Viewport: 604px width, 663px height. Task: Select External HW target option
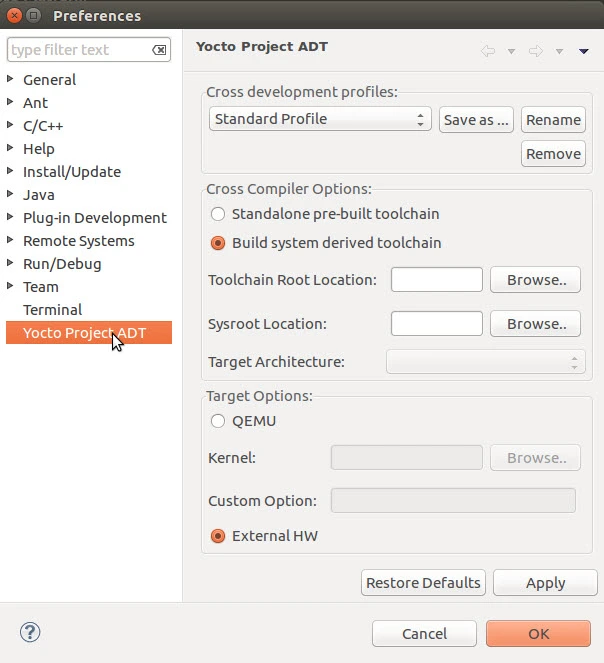[x=218, y=536]
